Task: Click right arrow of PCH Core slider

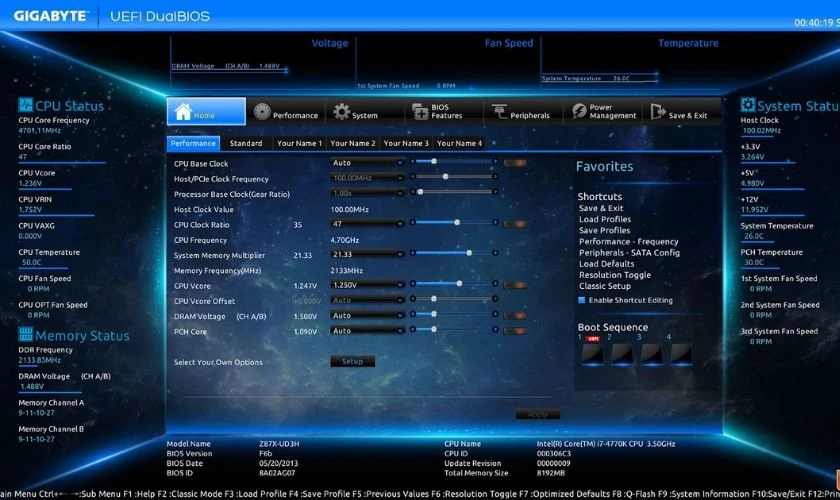Action: pos(495,330)
